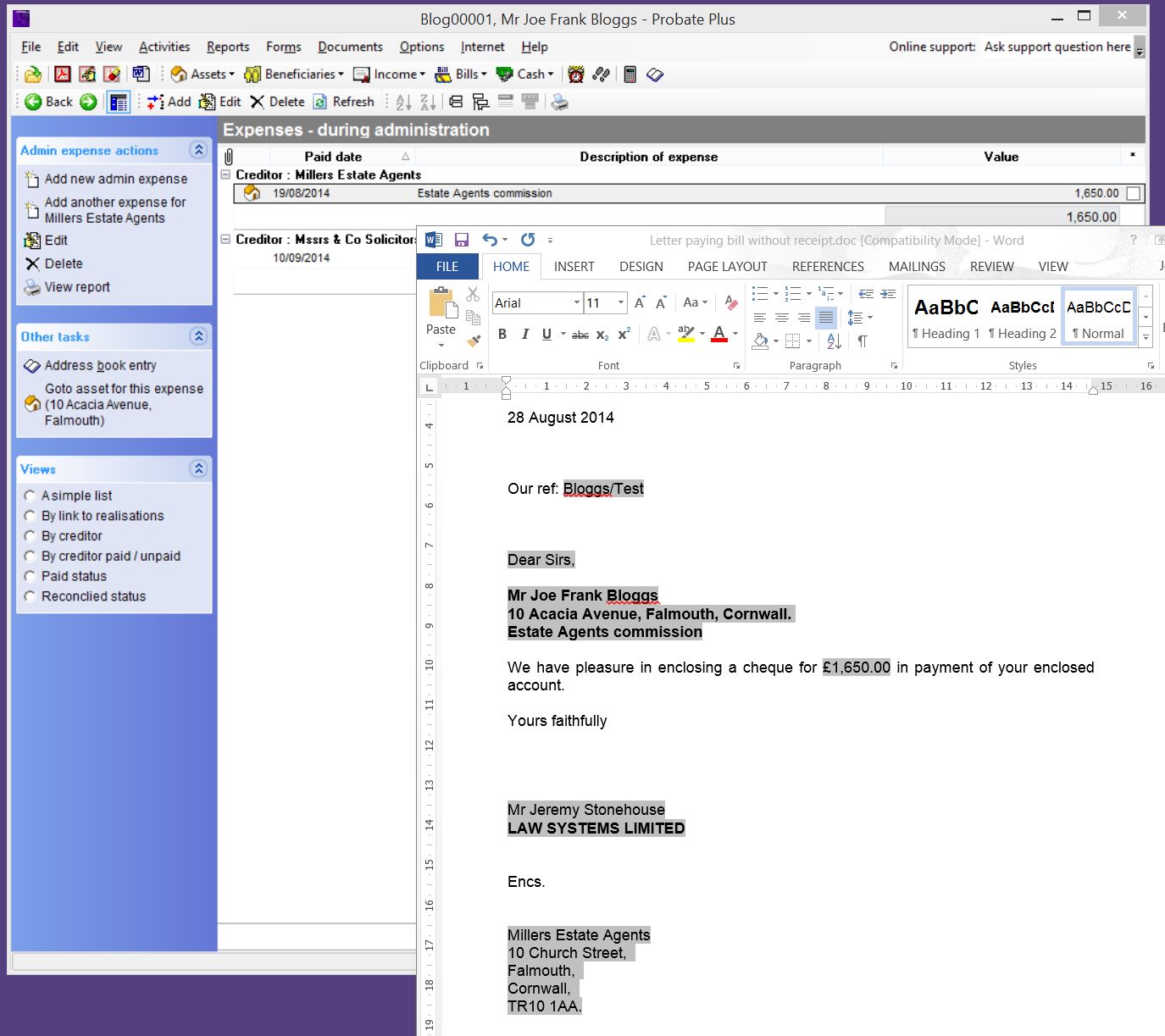Select the 'By creditor' view radio
Screen dimensions: 1165x1036
coord(30,536)
